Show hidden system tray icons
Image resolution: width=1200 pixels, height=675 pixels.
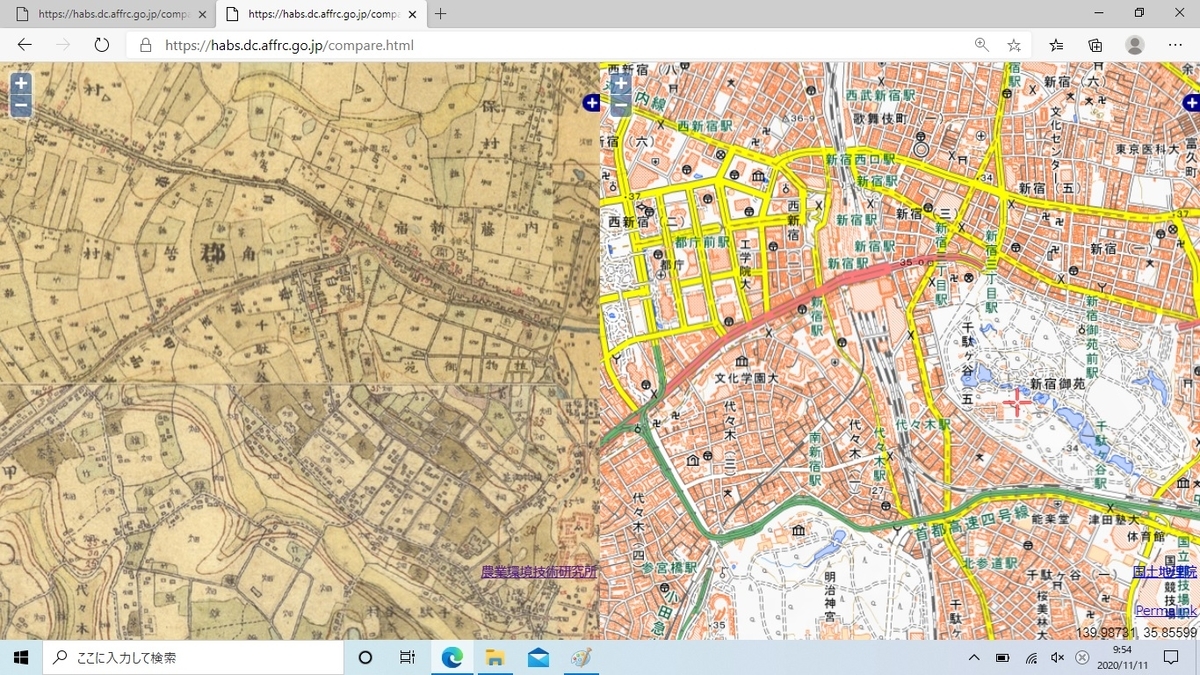point(974,657)
